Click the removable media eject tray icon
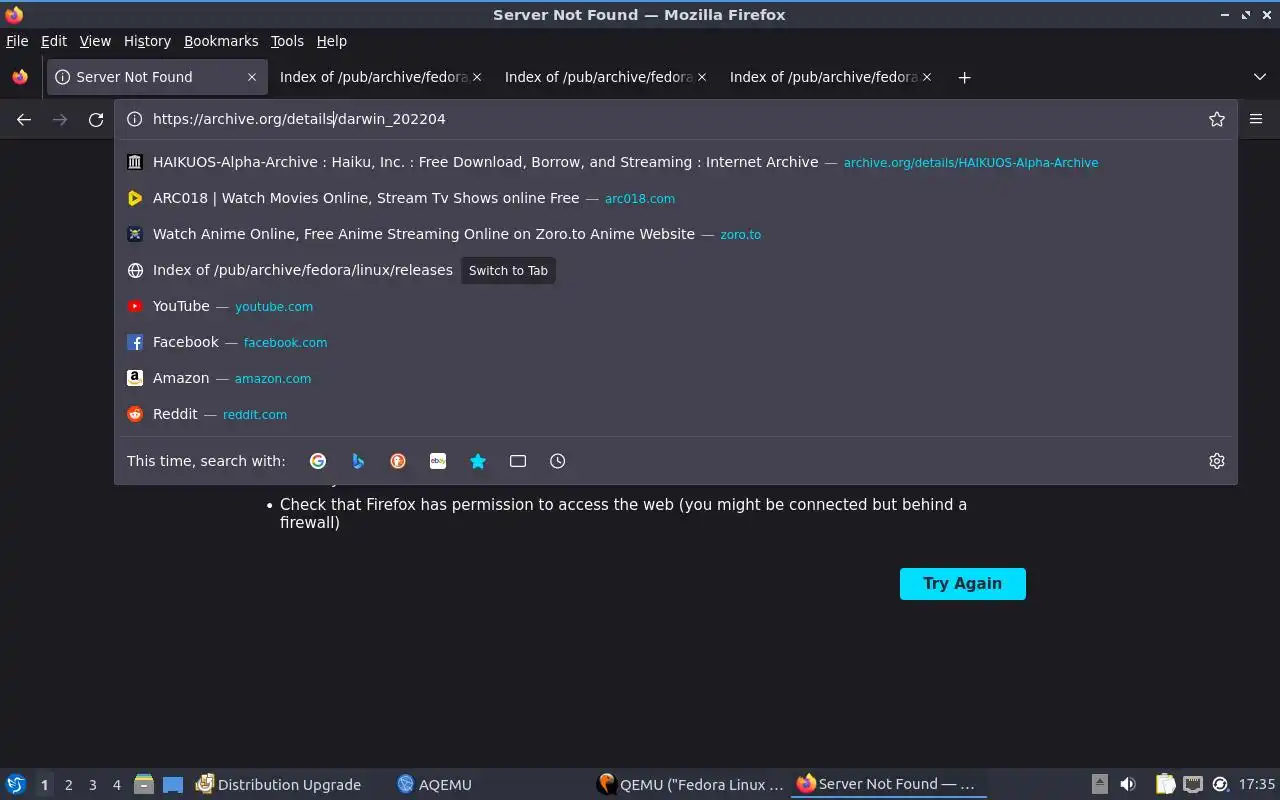Image resolution: width=1280 pixels, height=800 pixels. 1100,785
